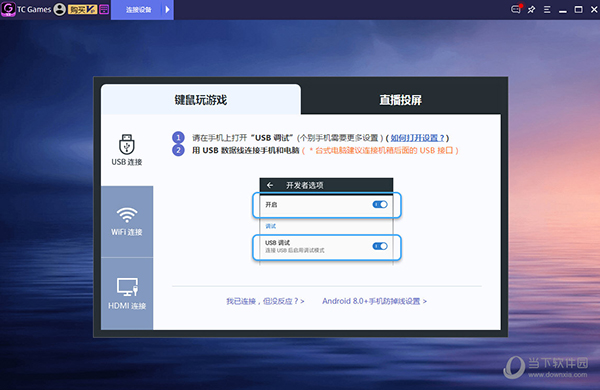
Task: Click the back arrow in 开发者选项 header
Action: 270,185
